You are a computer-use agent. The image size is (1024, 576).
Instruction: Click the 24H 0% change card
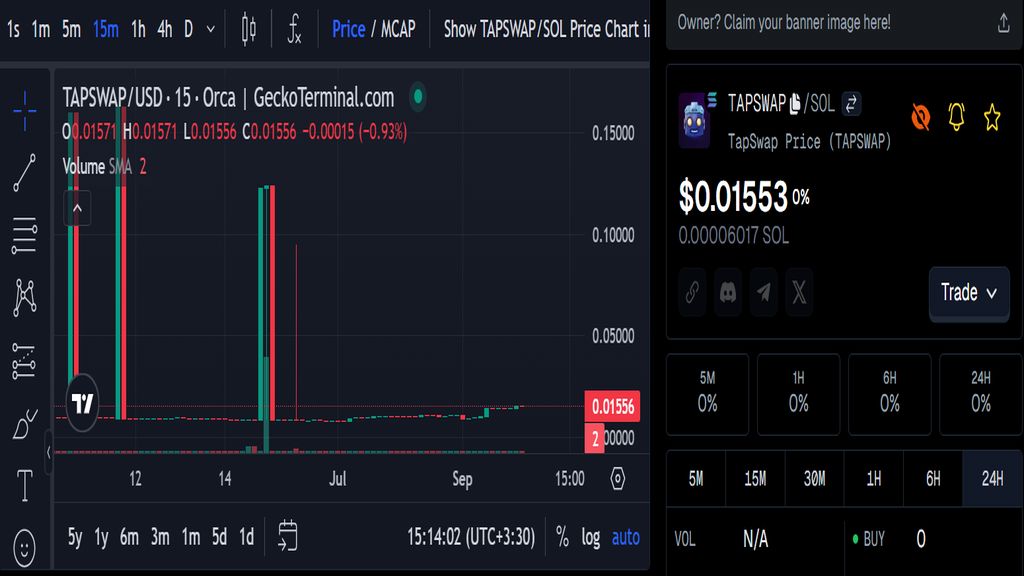coord(981,394)
